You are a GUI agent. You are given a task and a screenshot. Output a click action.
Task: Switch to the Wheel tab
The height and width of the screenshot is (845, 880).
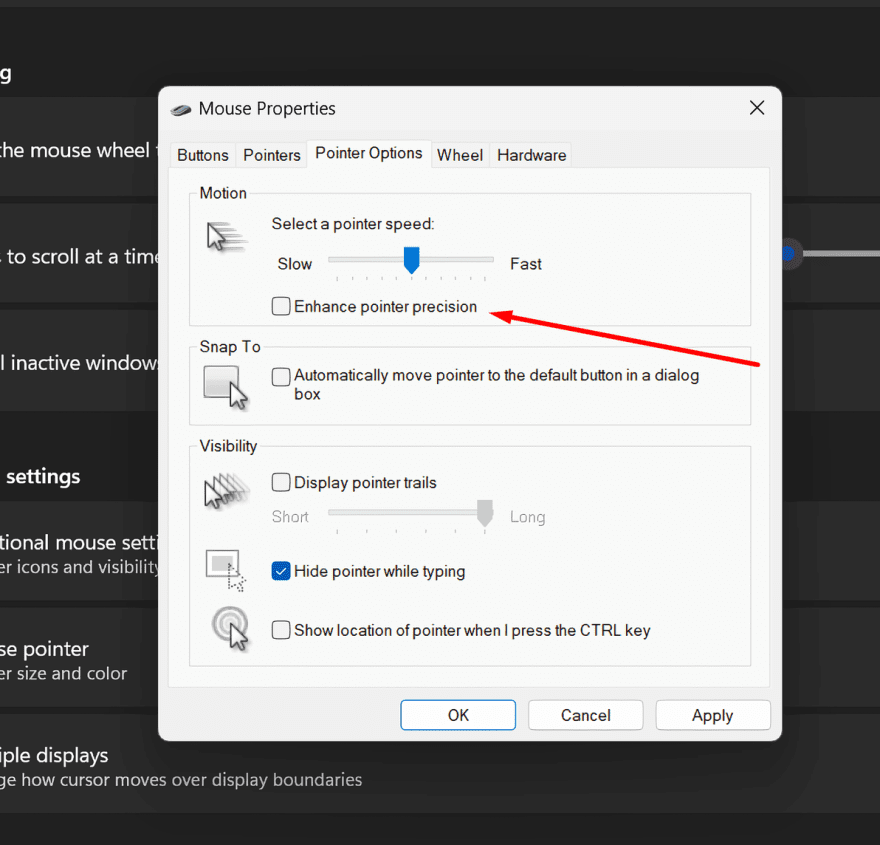tap(460, 155)
